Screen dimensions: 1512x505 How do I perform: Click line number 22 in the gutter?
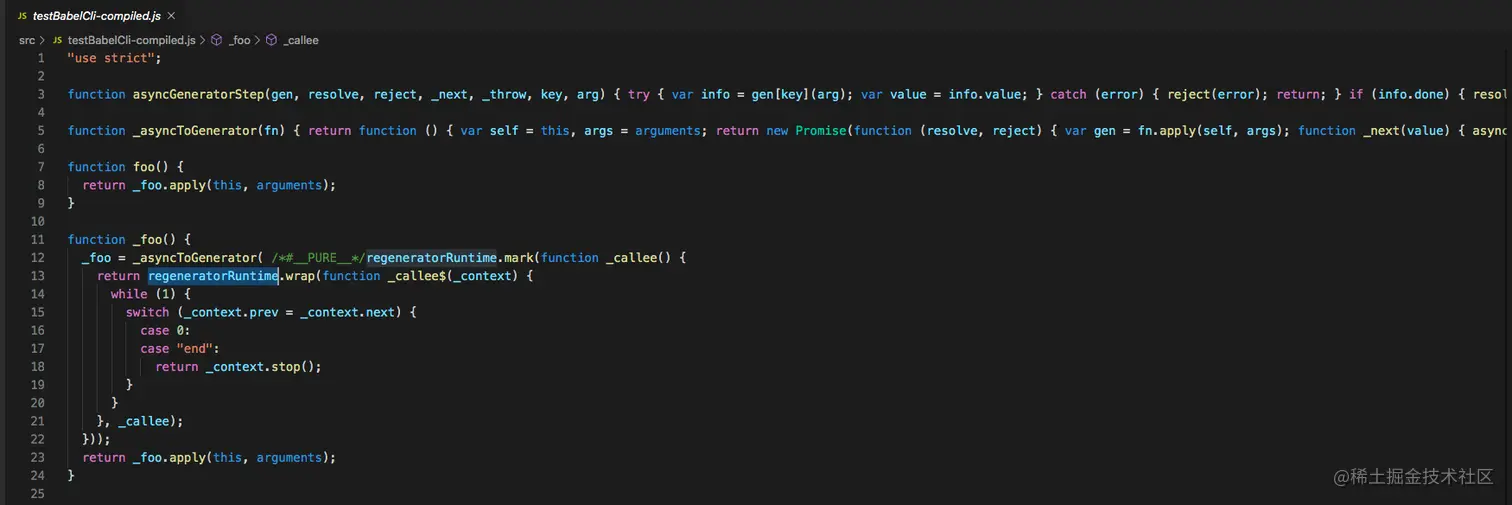pyautogui.click(x=38, y=439)
